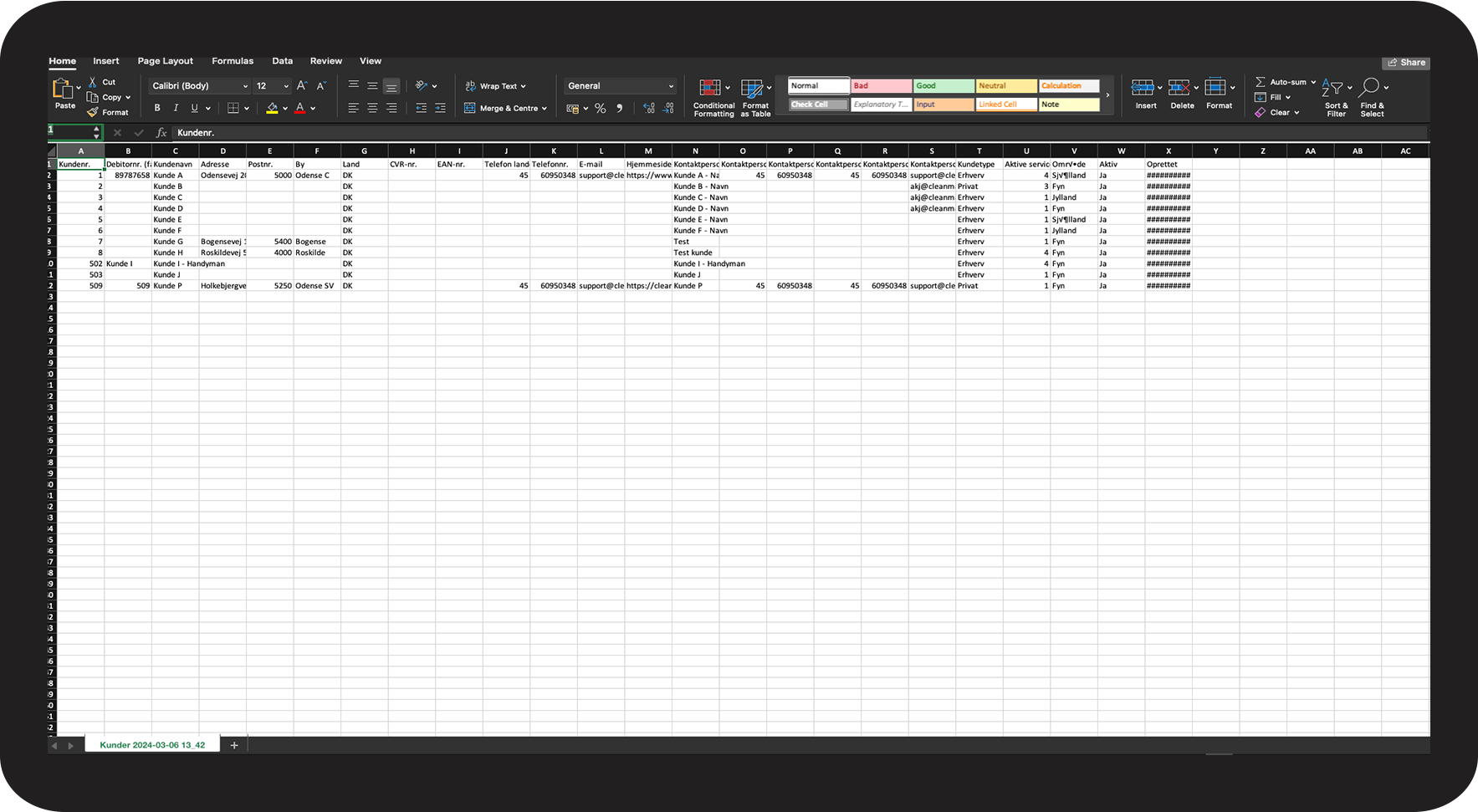Image resolution: width=1478 pixels, height=812 pixels.
Task: Click the Copy icon in the clipboard group
Action: pos(92,97)
